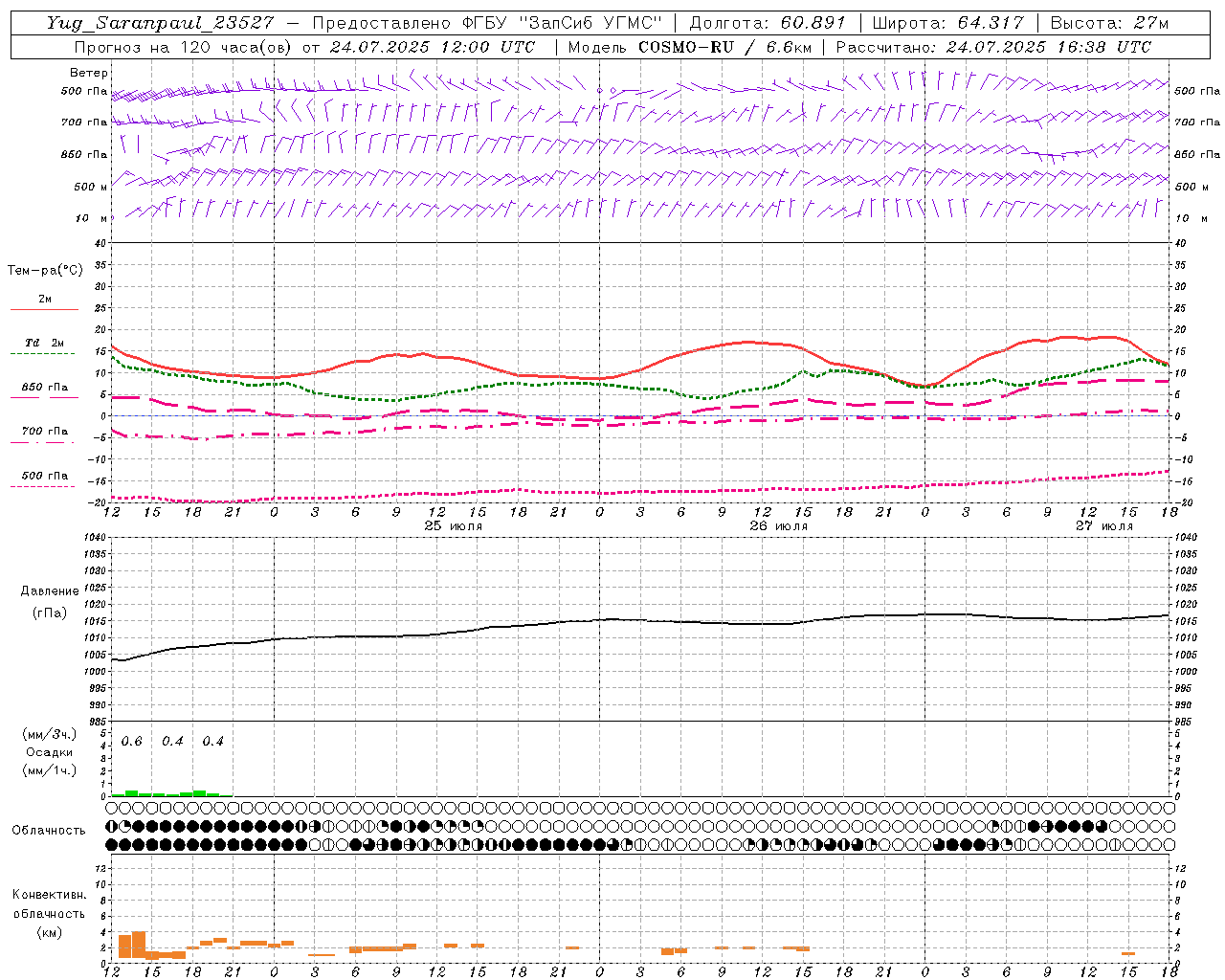The image size is (1225, 980).
Task: Click the Тем-ра(°C) label
Action: pos(45,271)
